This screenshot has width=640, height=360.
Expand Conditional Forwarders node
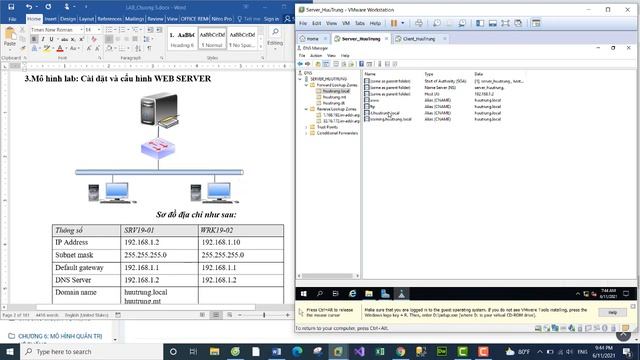tap(306, 133)
